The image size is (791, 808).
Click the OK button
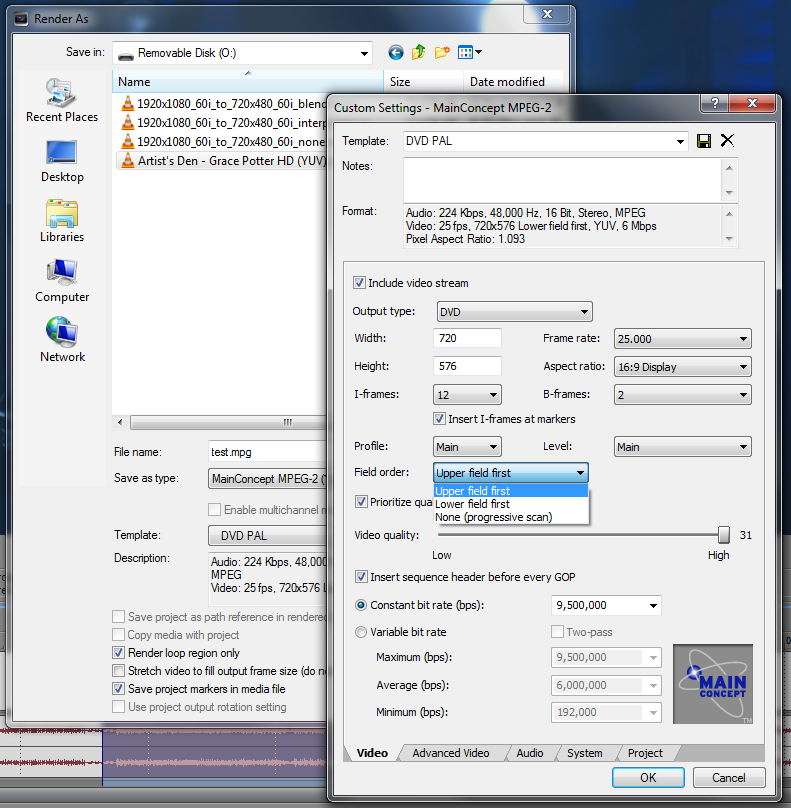pos(648,777)
